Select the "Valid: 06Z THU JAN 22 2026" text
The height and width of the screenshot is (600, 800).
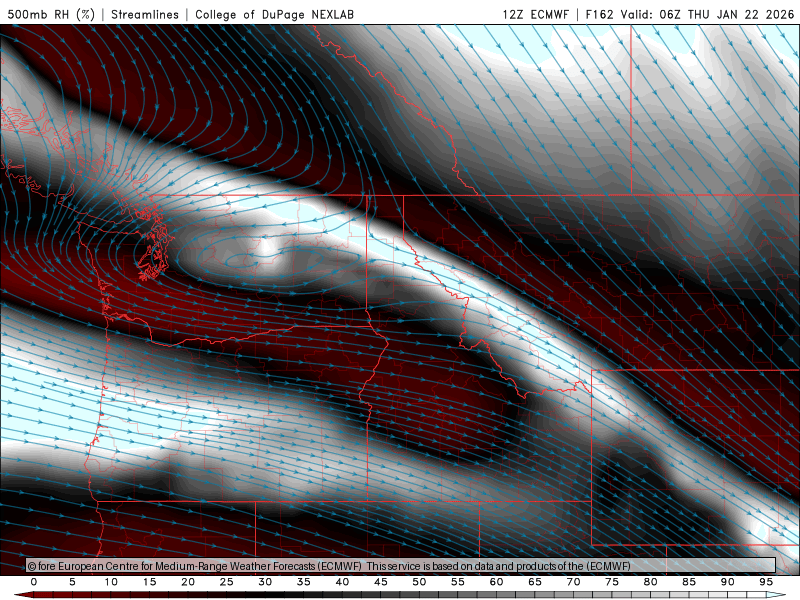click(707, 14)
